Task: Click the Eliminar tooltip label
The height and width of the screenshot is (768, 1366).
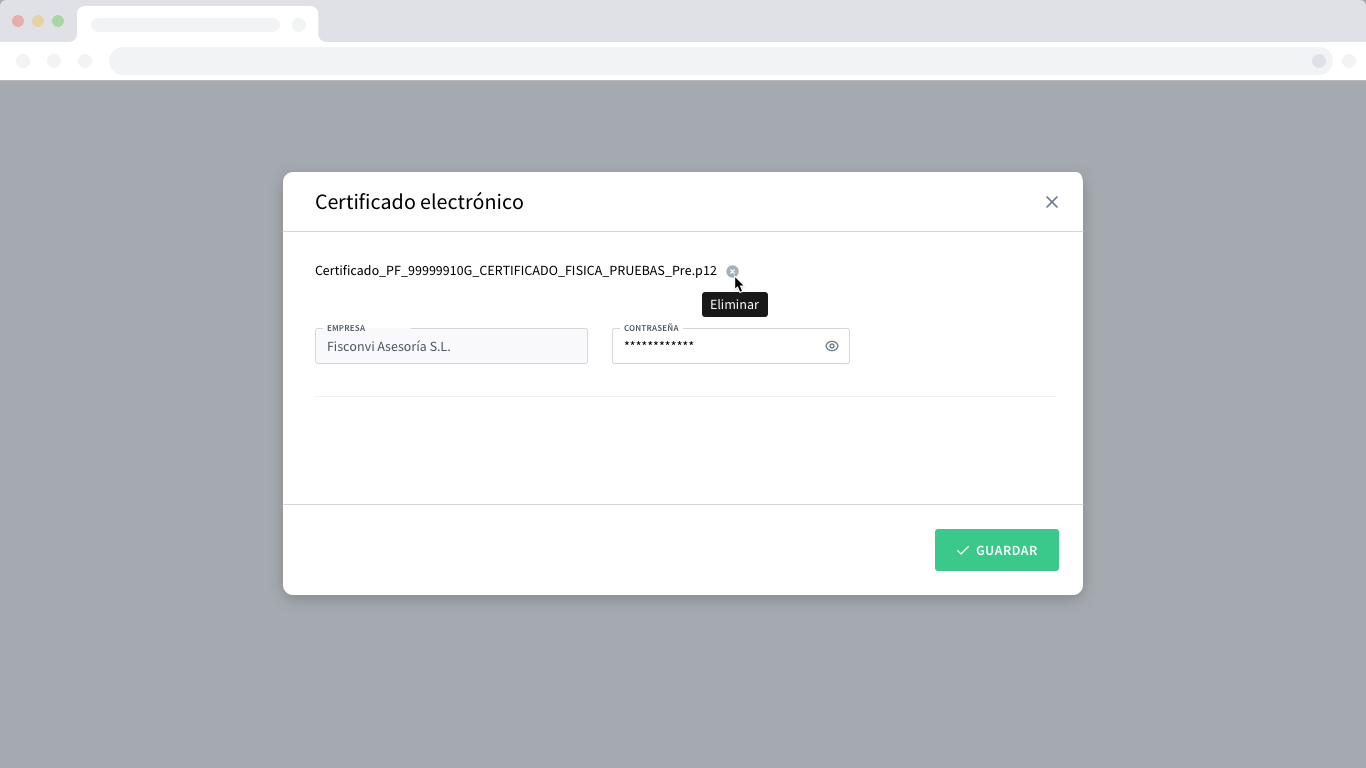Action: (734, 305)
